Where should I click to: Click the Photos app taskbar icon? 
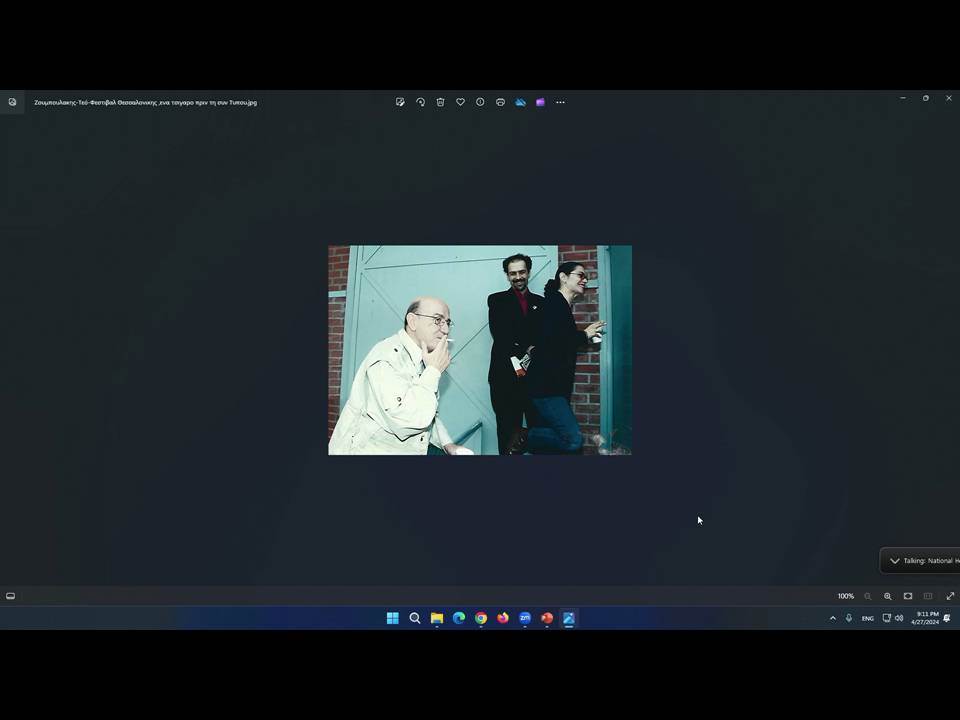point(569,618)
